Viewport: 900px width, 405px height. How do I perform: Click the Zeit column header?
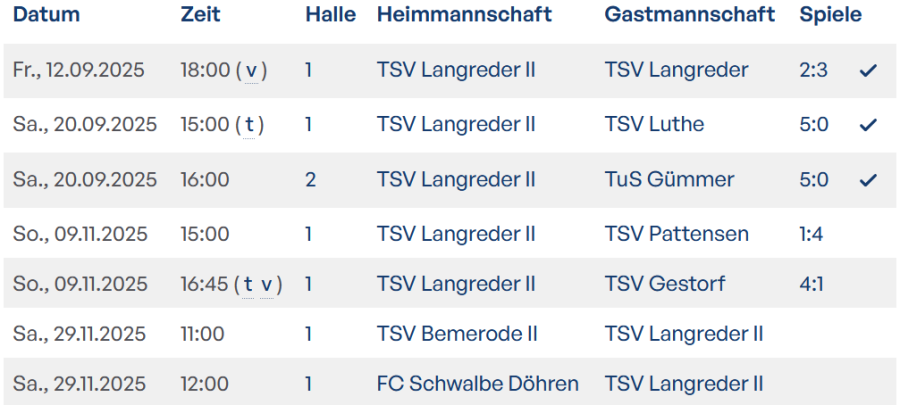click(201, 15)
